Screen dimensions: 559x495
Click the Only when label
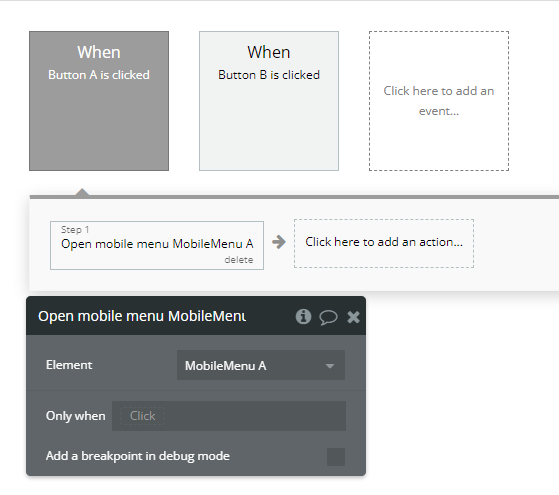tap(76, 416)
